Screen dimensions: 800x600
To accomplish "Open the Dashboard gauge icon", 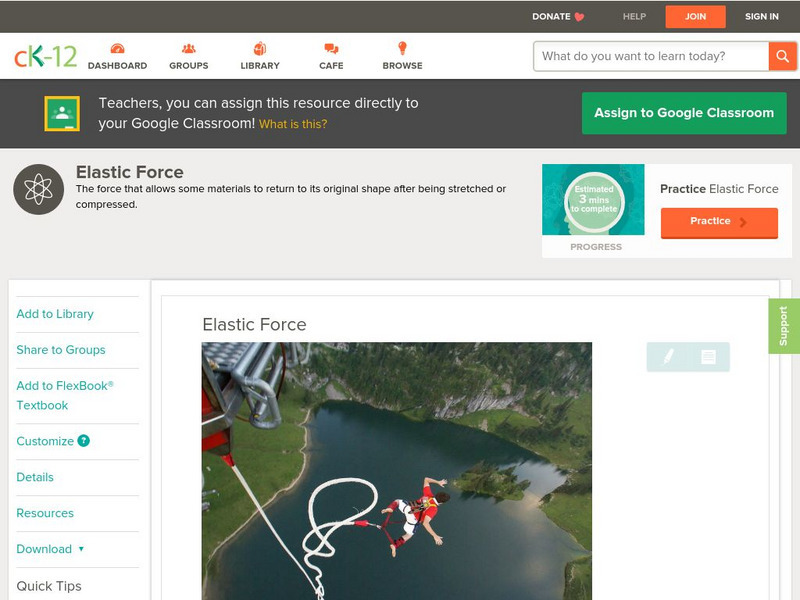I will click(117, 48).
